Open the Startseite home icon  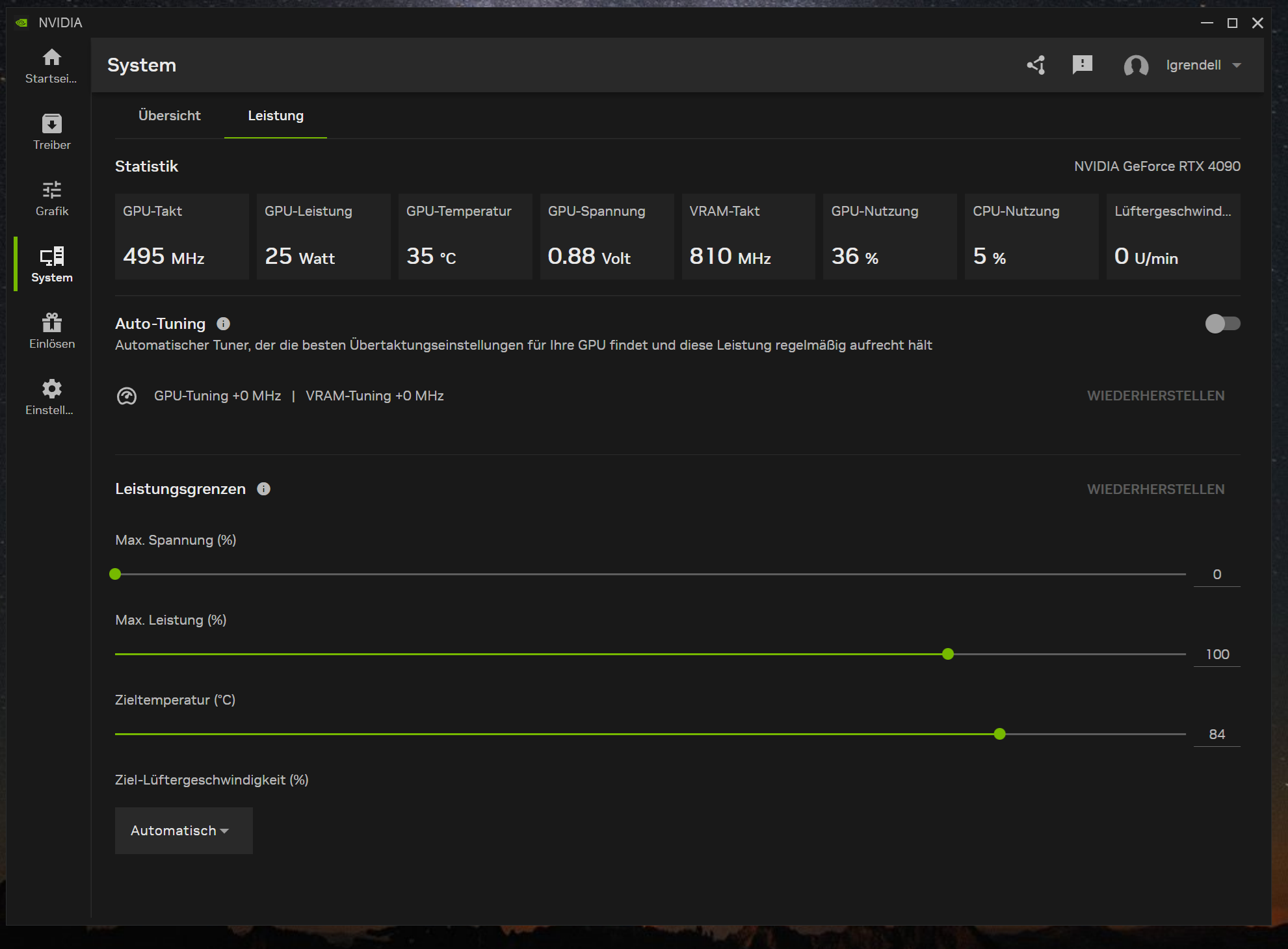51,58
